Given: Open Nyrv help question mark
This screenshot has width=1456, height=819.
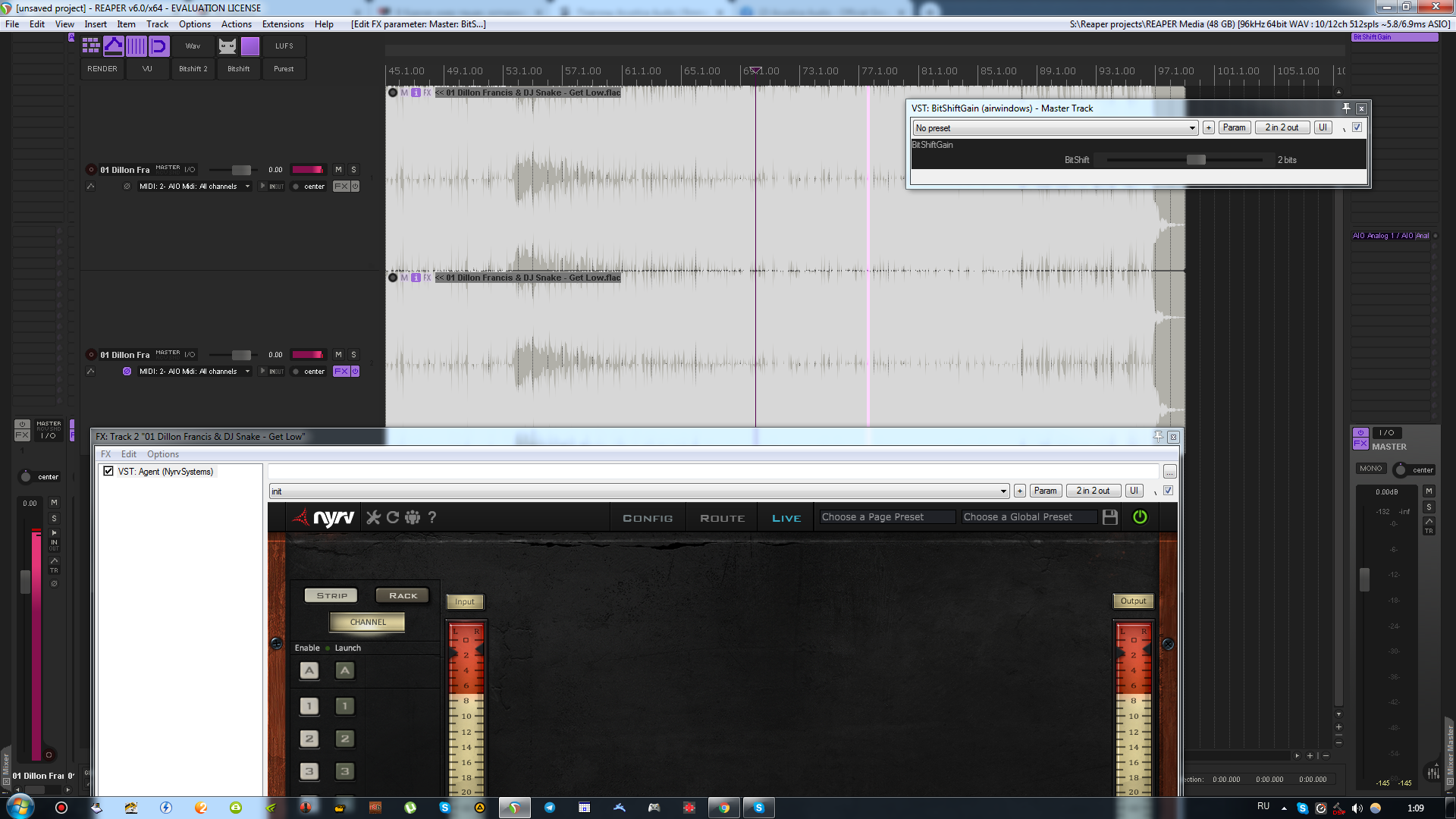Looking at the screenshot, I should click(x=432, y=517).
